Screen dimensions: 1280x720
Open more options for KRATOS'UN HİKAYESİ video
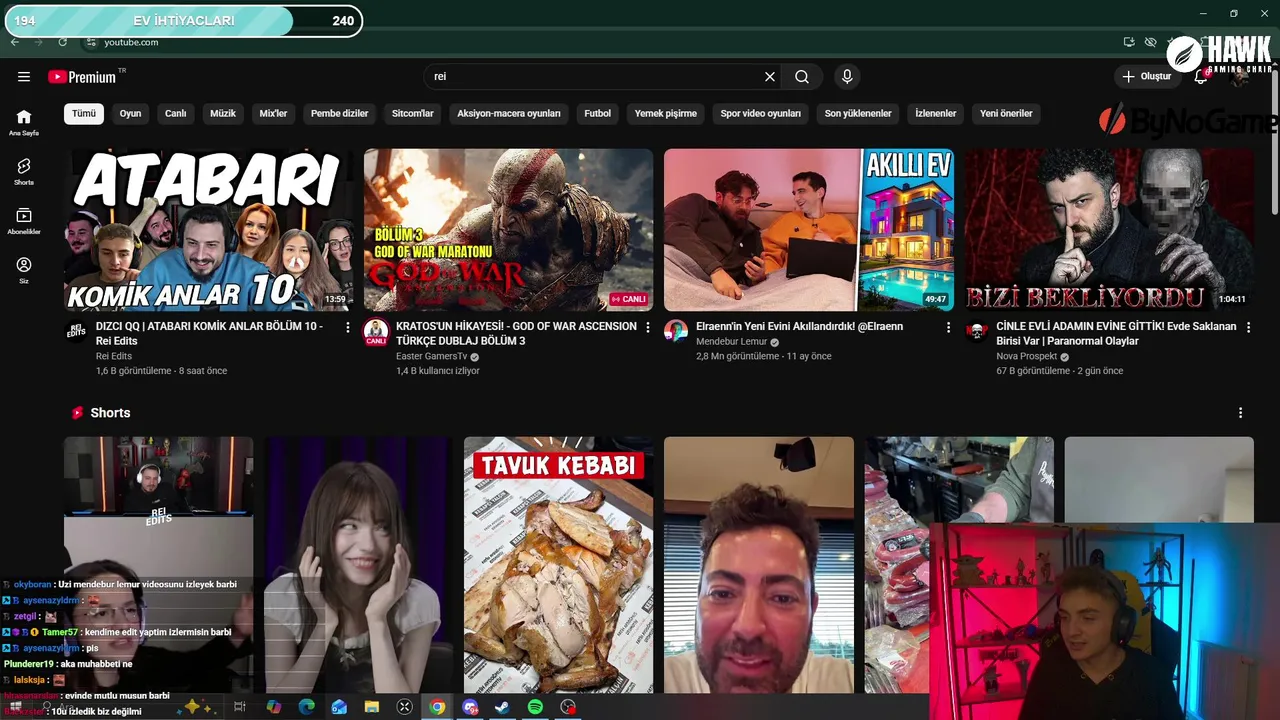pos(648,327)
